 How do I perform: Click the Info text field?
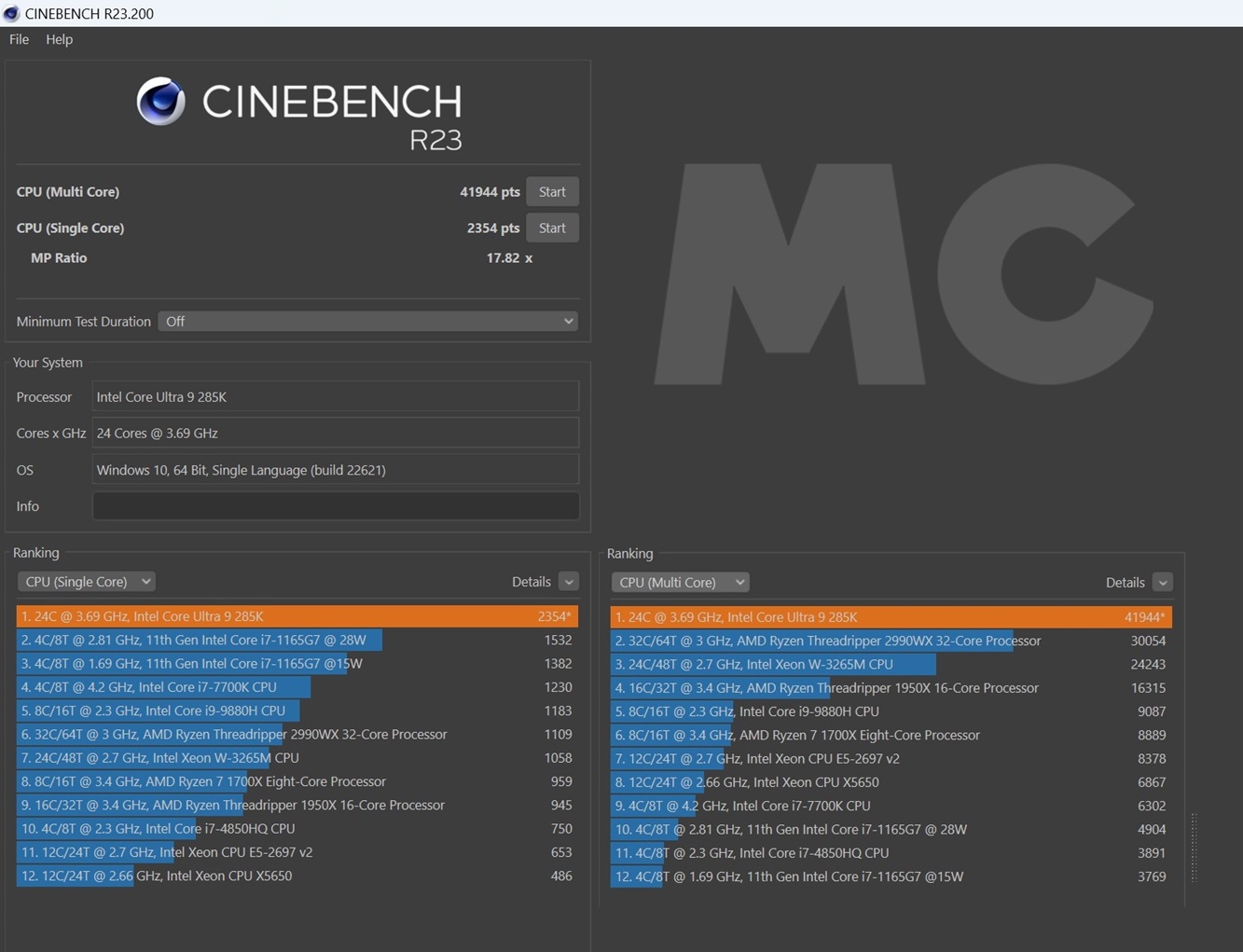(335, 505)
